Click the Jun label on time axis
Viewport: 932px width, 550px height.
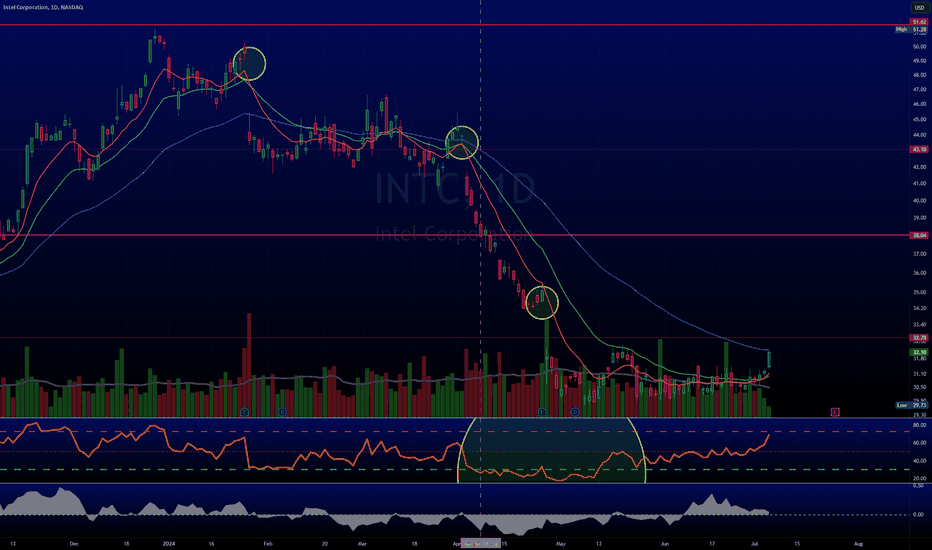click(x=665, y=543)
